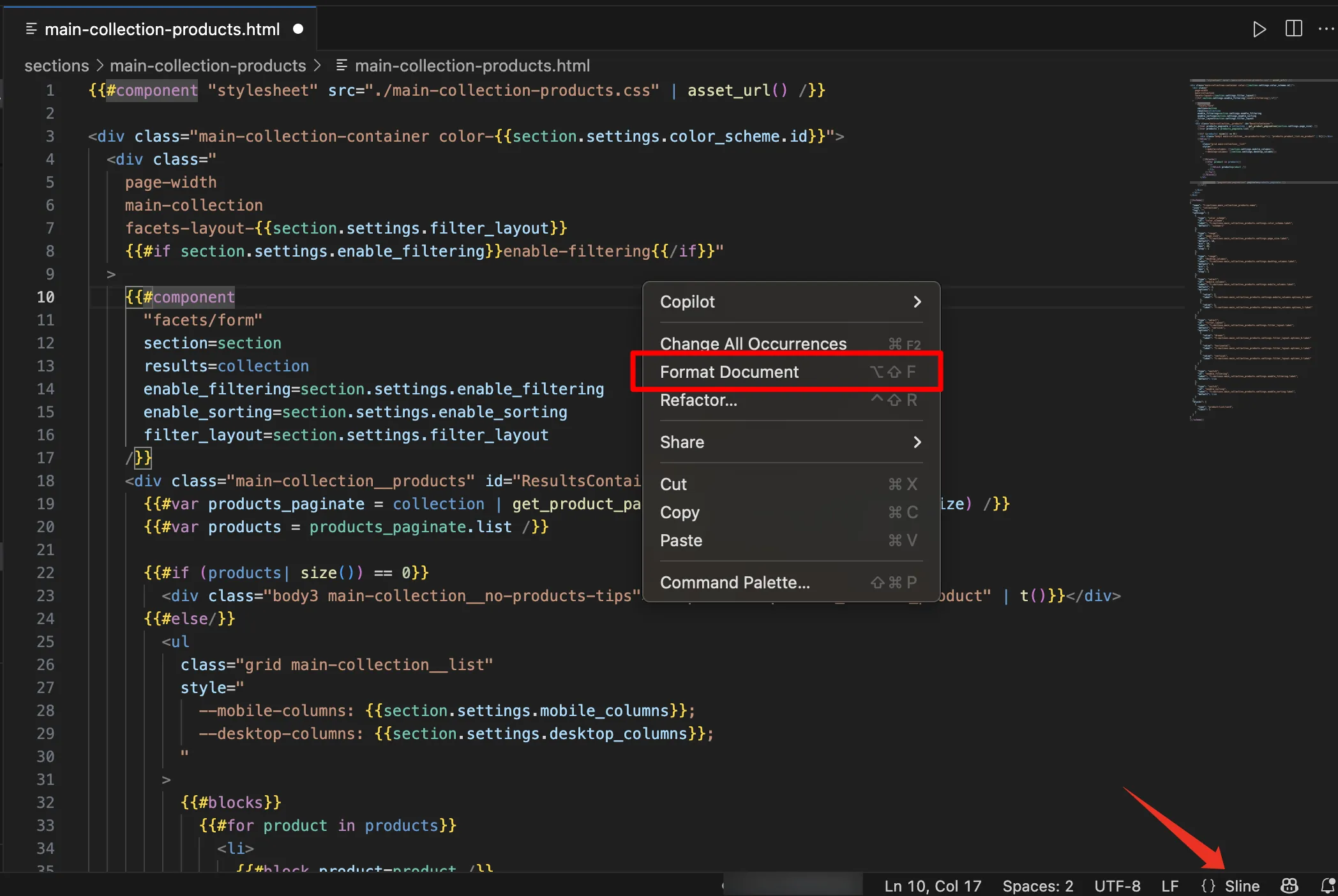Screen dimensions: 1338x896
Task: Open the More Actions ellipsis menu
Action: [1327, 29]
